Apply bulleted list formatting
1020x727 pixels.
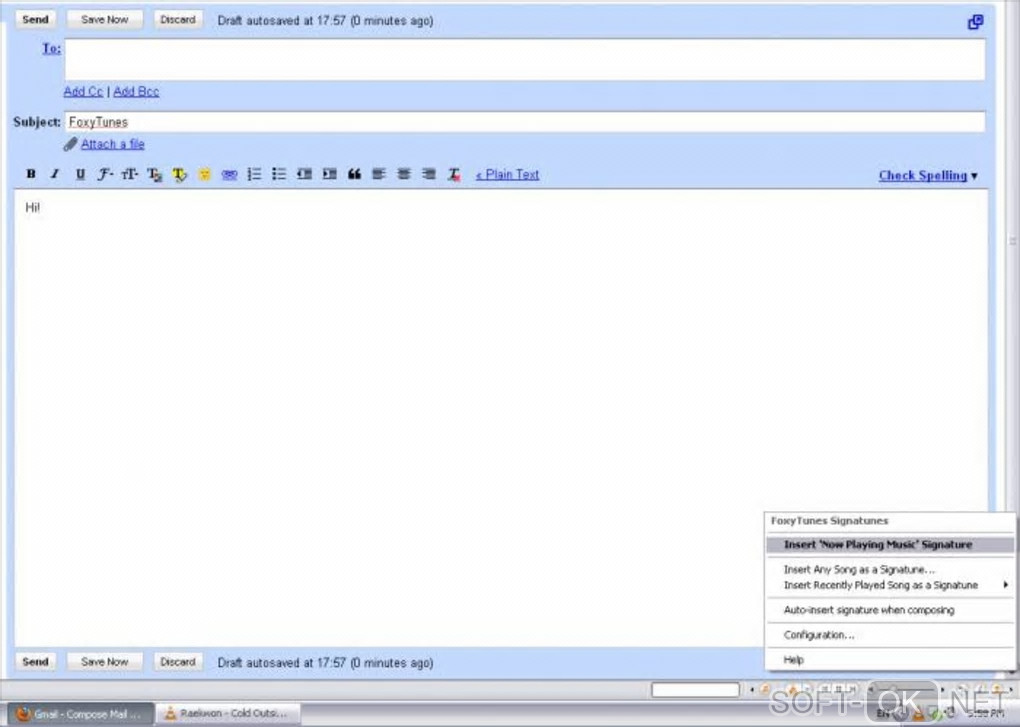[x=279, y=174]
